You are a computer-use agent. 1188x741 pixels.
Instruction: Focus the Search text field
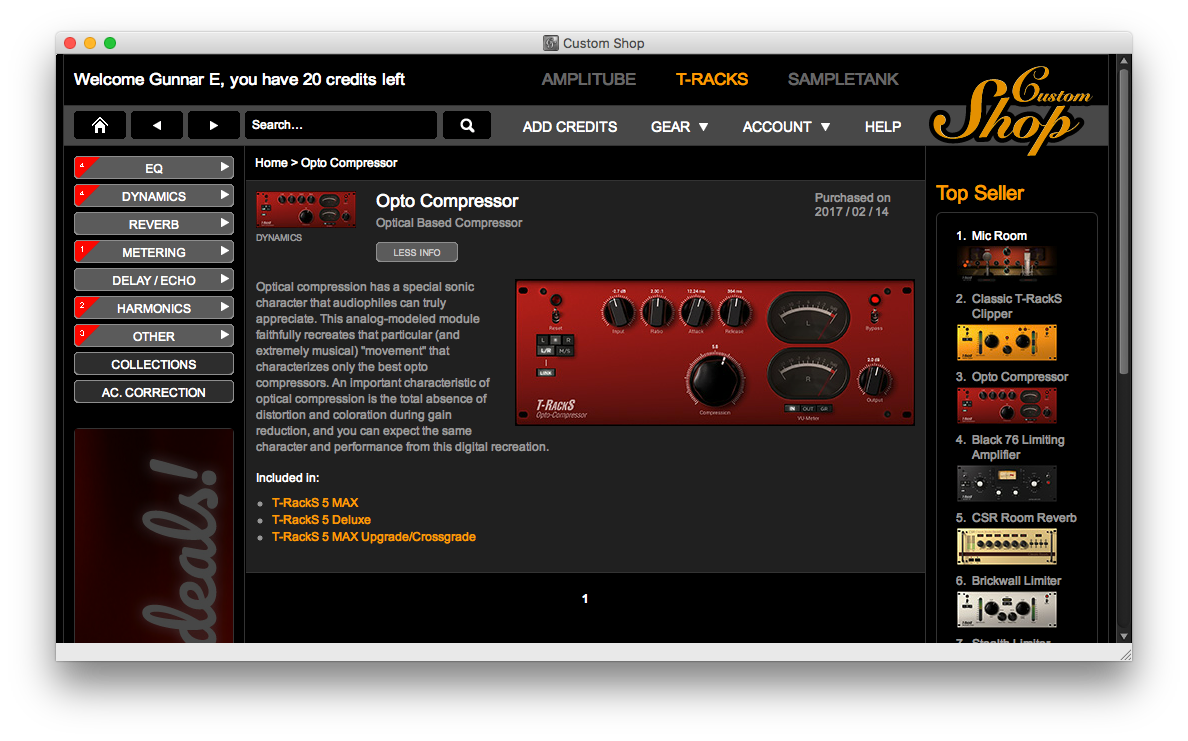pyautogui.click(x=341, y=125)
